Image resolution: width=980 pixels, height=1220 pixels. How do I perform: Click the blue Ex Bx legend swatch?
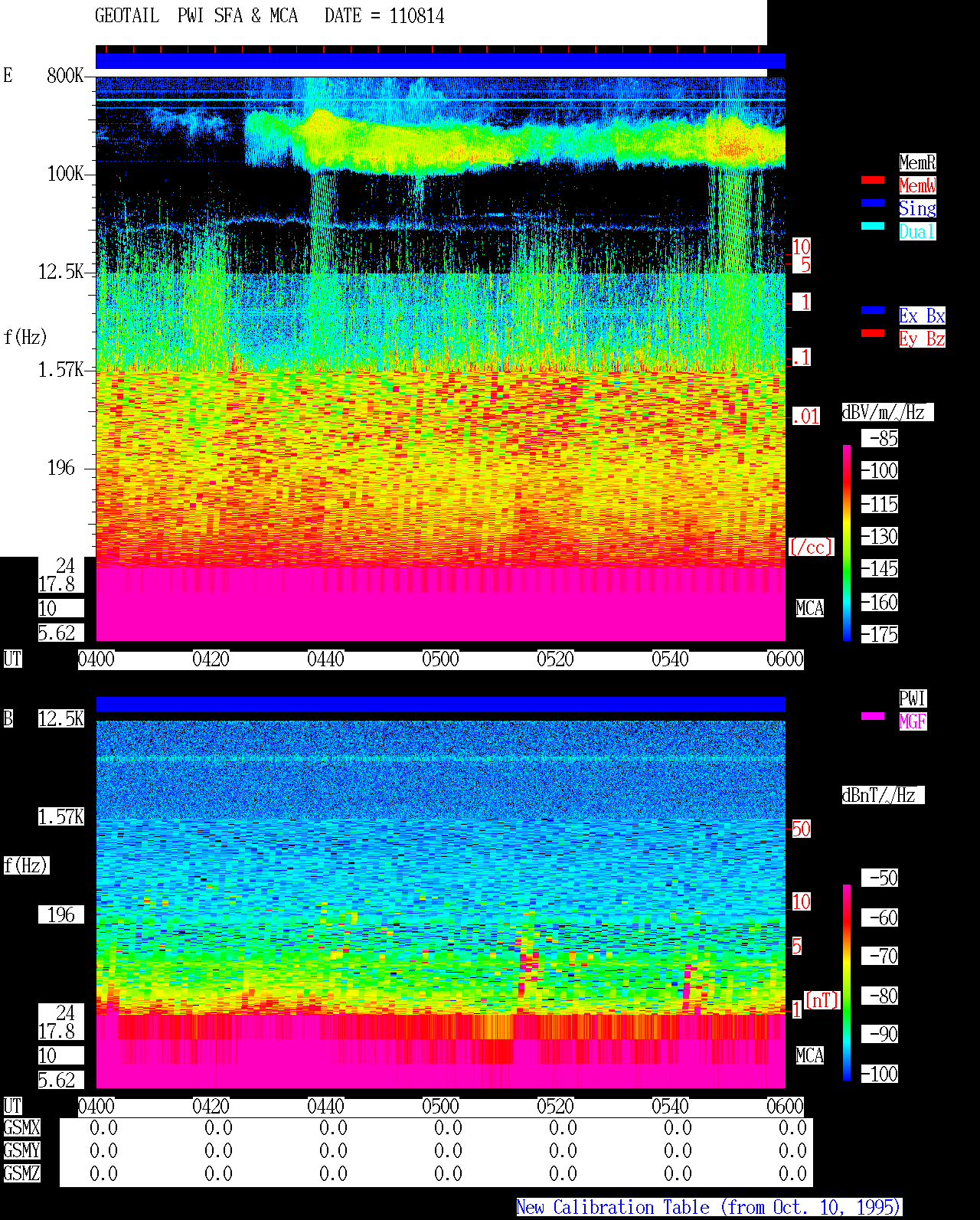[873, 311]
